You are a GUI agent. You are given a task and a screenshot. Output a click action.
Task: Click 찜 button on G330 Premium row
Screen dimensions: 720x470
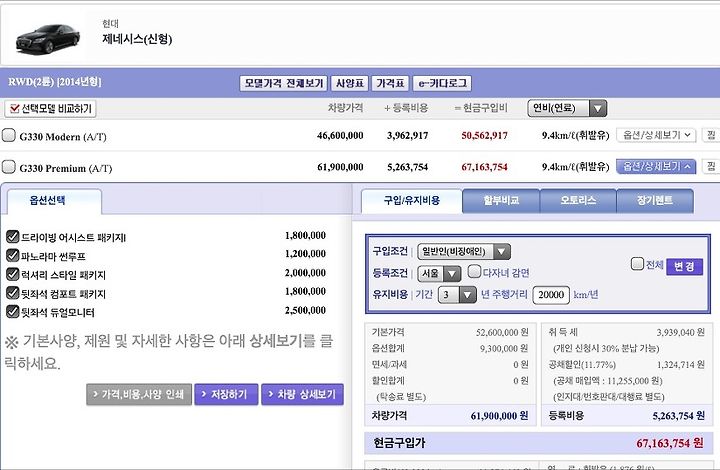711,167
